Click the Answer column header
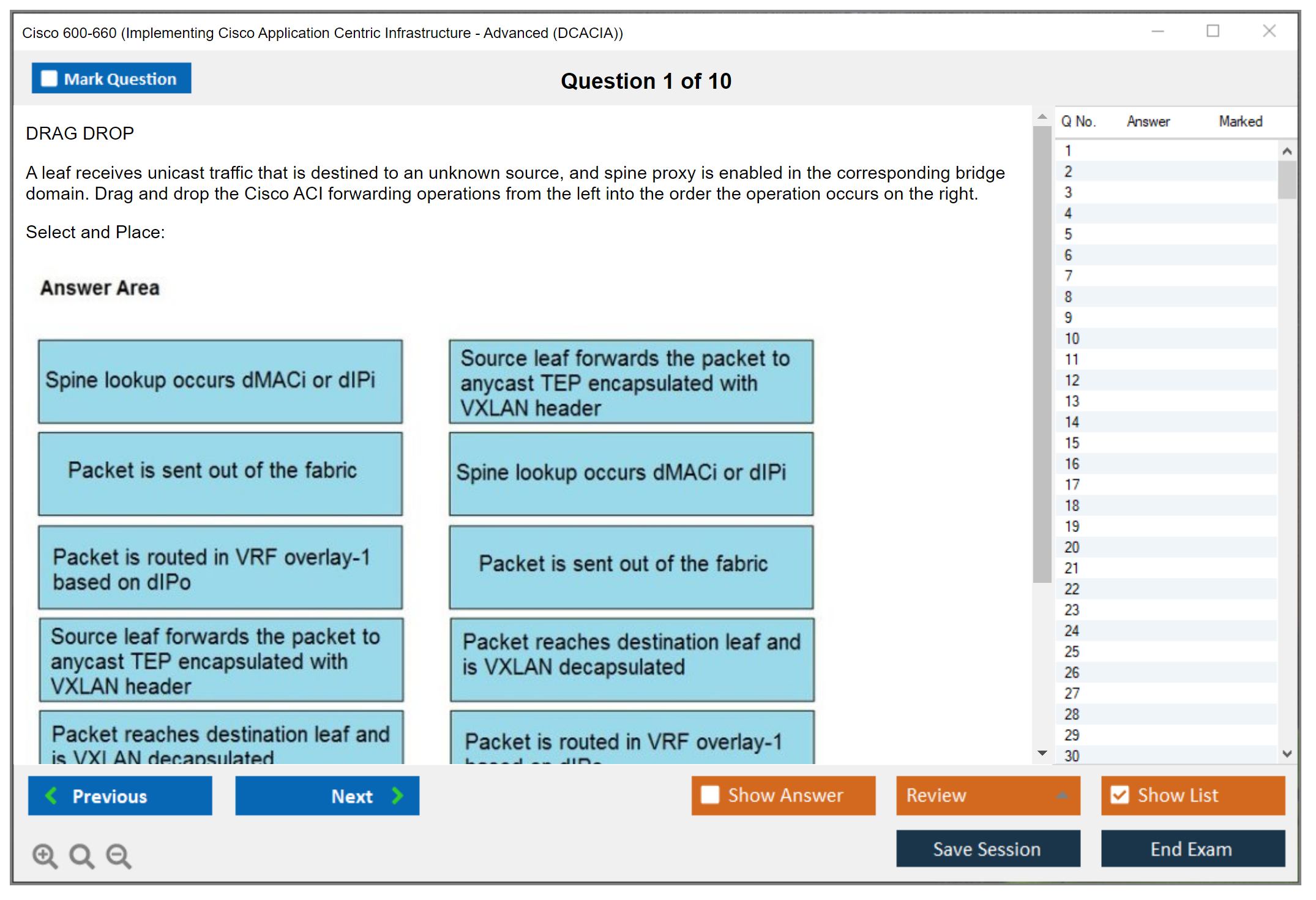Image resolution: width=1316 pixels, height=900 pixels. (x=1148, y=122)
